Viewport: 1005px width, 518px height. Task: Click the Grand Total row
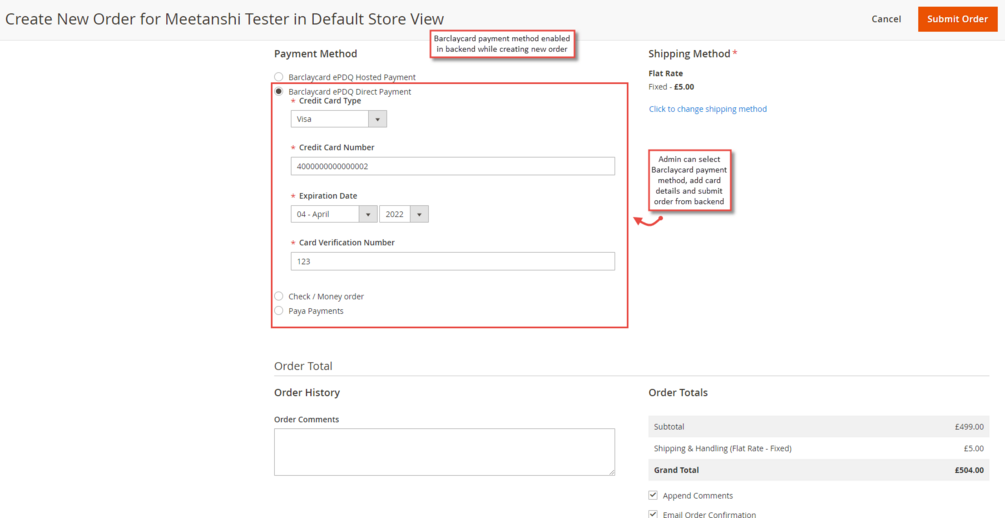[818, 470]
